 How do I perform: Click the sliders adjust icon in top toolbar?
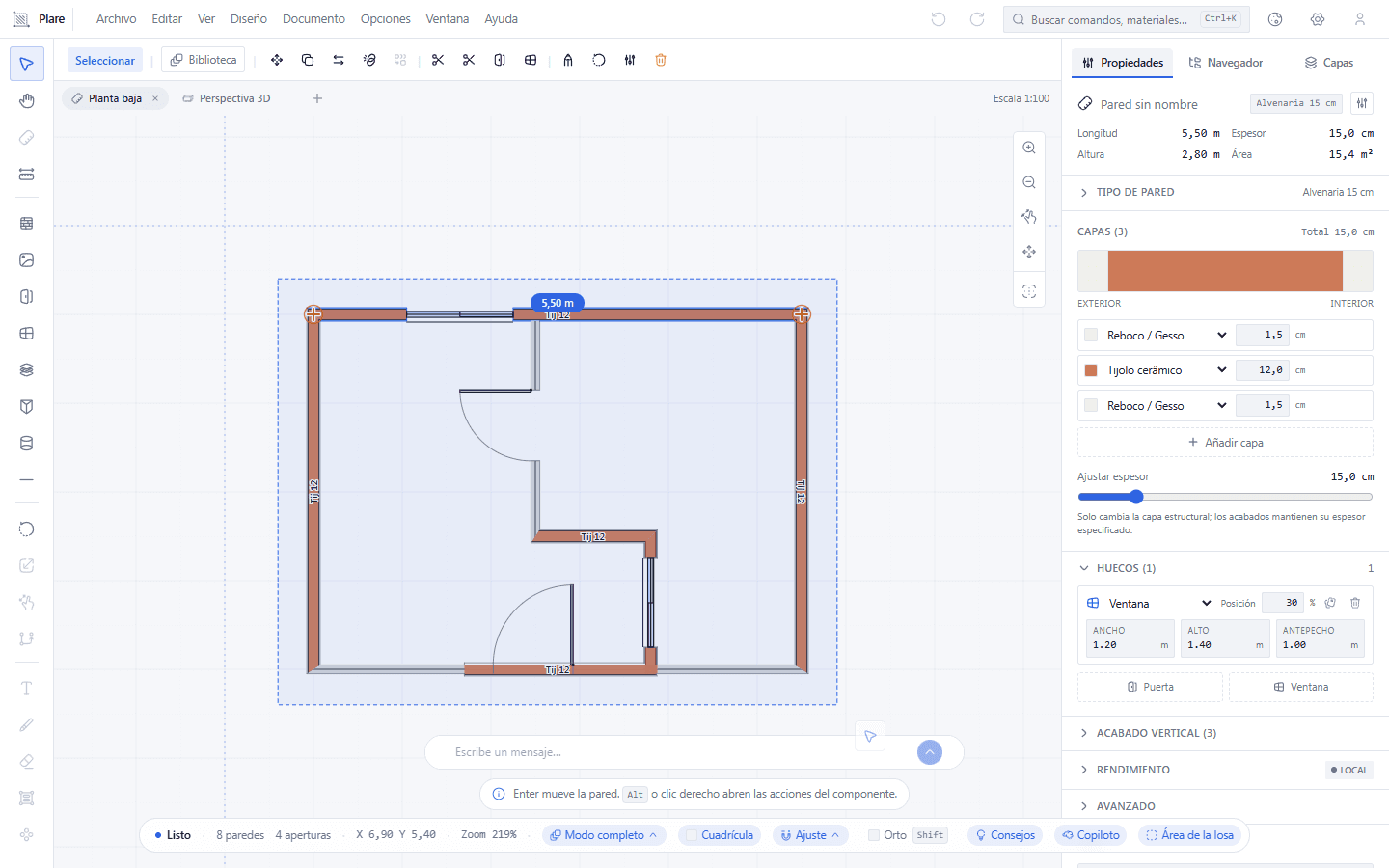(x=630, y=60)
